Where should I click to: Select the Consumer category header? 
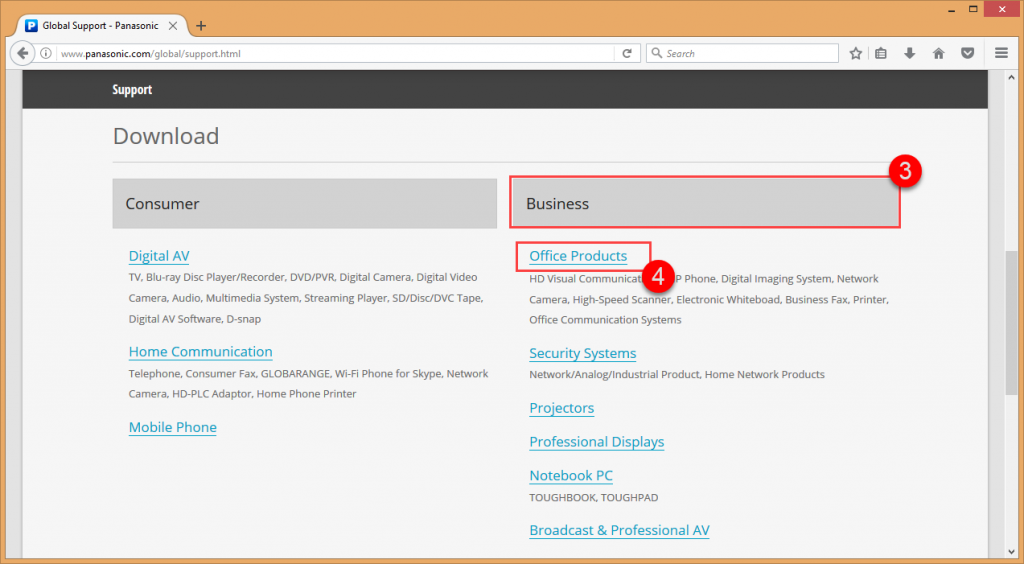coord(304,204)
